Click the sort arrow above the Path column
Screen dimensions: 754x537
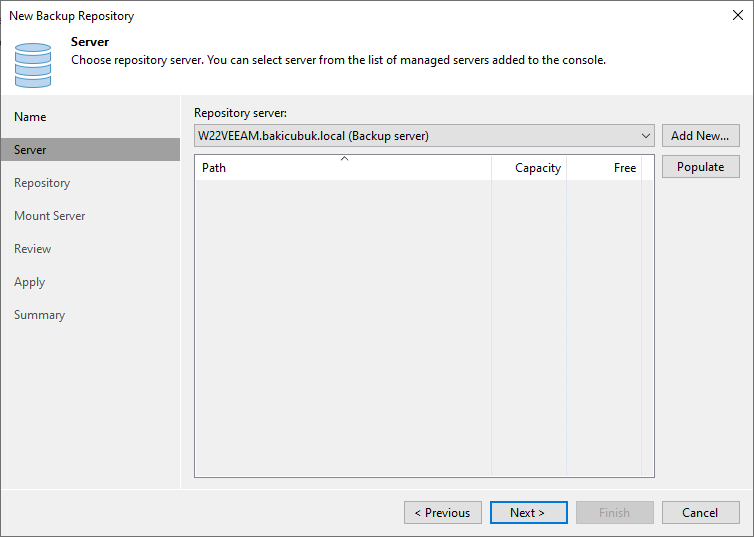pyautogui.click(x=344, y=159)
